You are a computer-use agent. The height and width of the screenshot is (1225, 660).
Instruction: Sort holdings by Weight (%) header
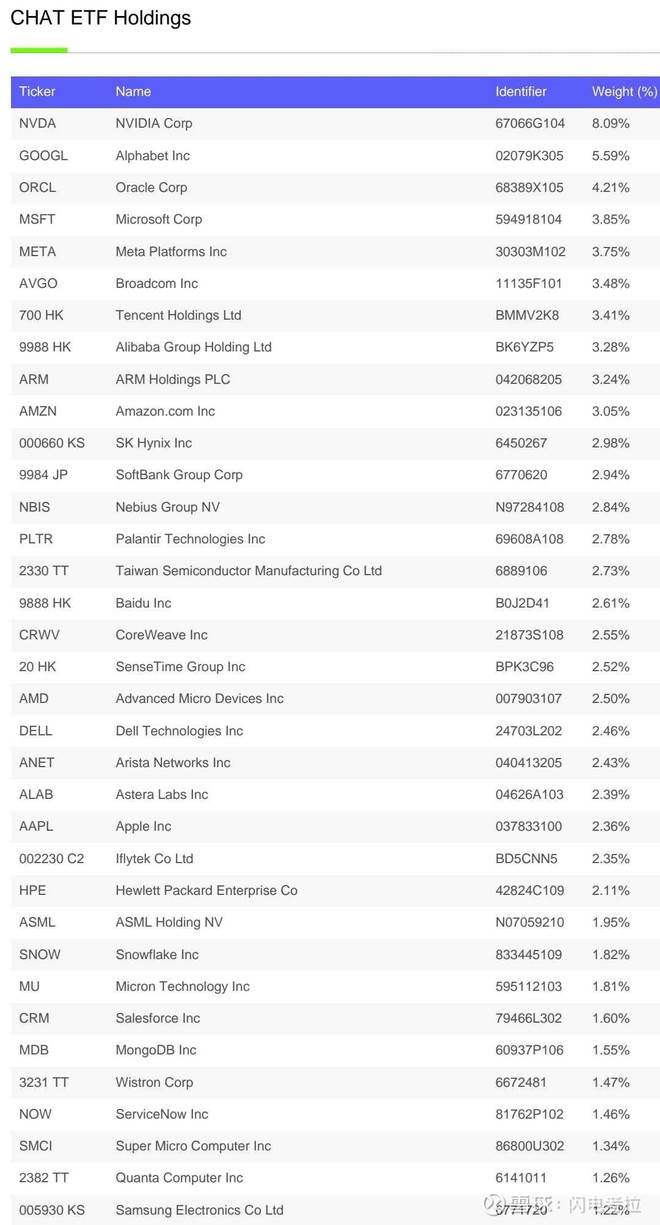(x=624, y=92)
